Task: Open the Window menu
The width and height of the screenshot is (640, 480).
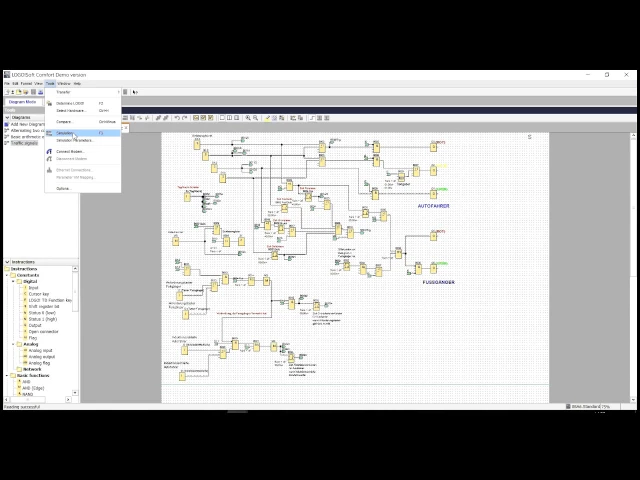Action: (x=62, y=83)
